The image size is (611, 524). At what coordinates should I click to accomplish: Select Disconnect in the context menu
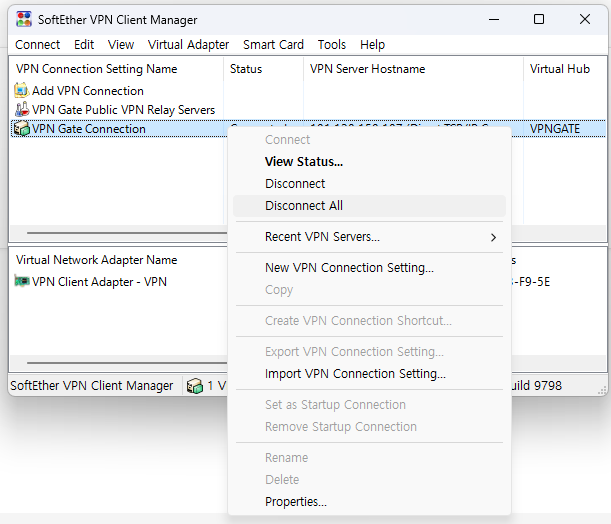(369, 183)
